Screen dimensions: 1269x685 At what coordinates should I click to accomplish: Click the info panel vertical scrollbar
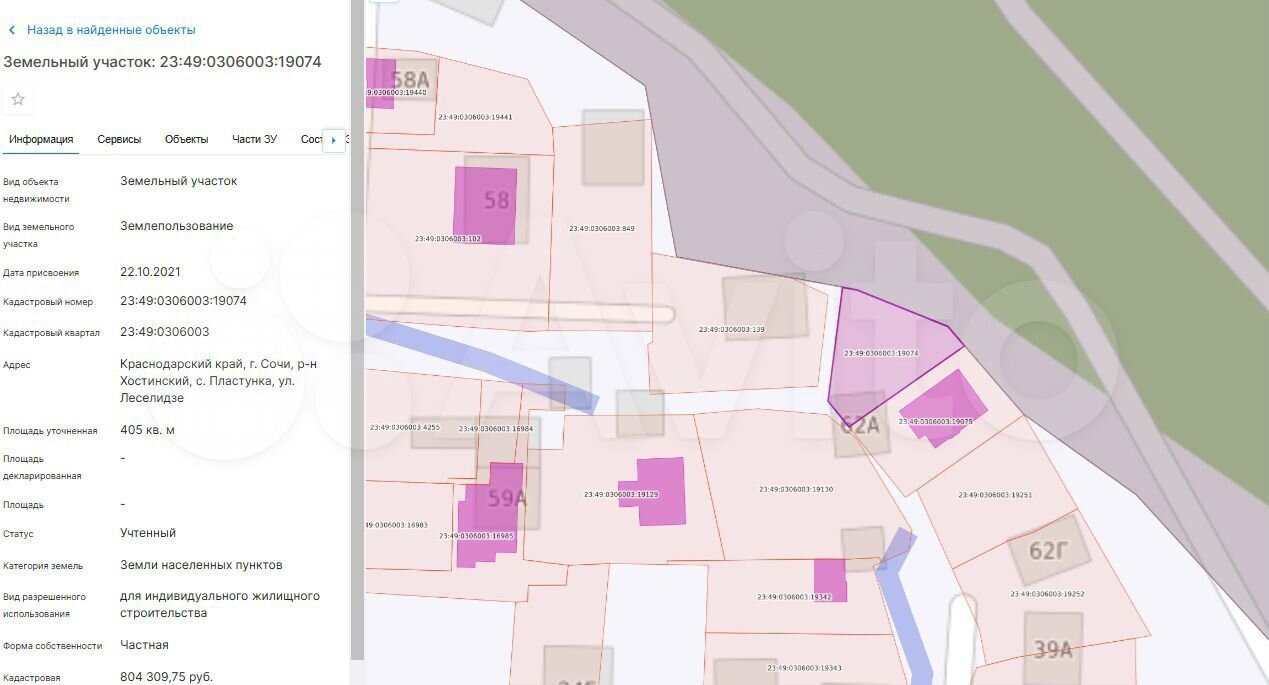(x=357, y=330)
